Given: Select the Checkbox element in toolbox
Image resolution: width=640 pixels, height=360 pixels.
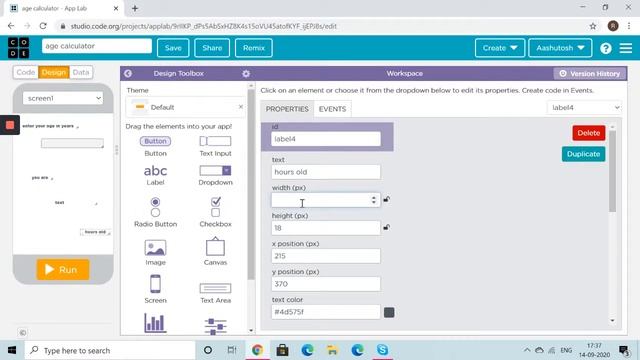Looking at the screenshot, I should click(215, 212).
